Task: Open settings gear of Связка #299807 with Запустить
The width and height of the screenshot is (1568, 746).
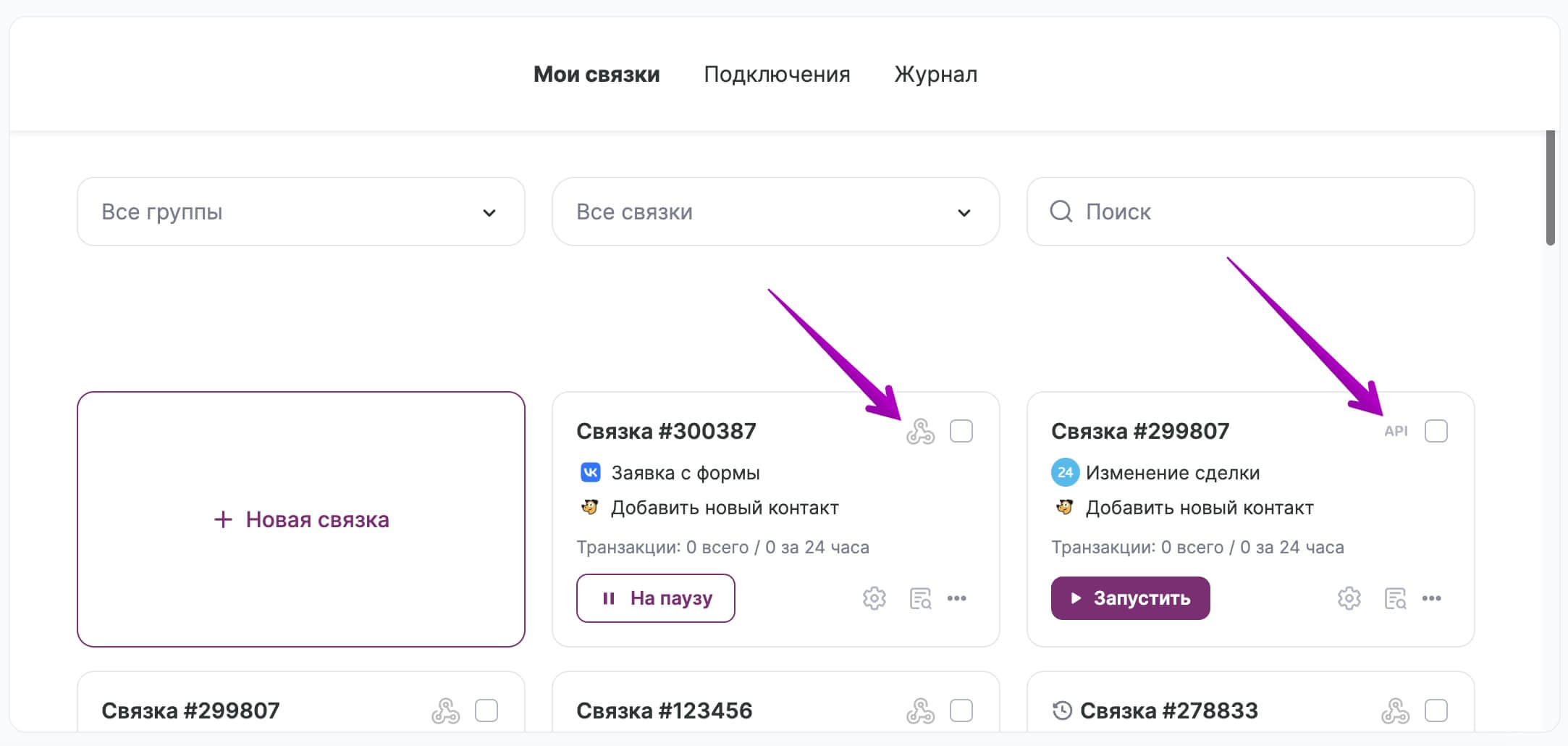Action: click(x=1349, y=598)
